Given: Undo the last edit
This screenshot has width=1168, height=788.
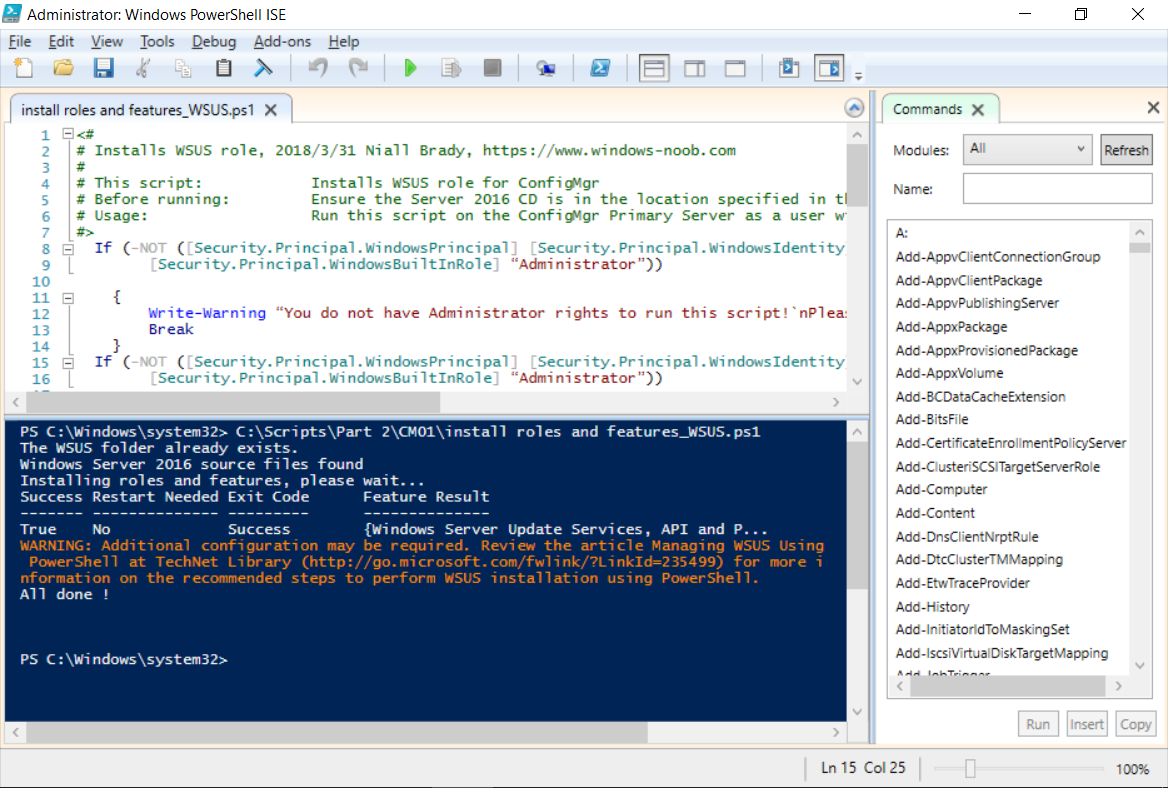Looking at the screenshot, I should click(318, 69).
